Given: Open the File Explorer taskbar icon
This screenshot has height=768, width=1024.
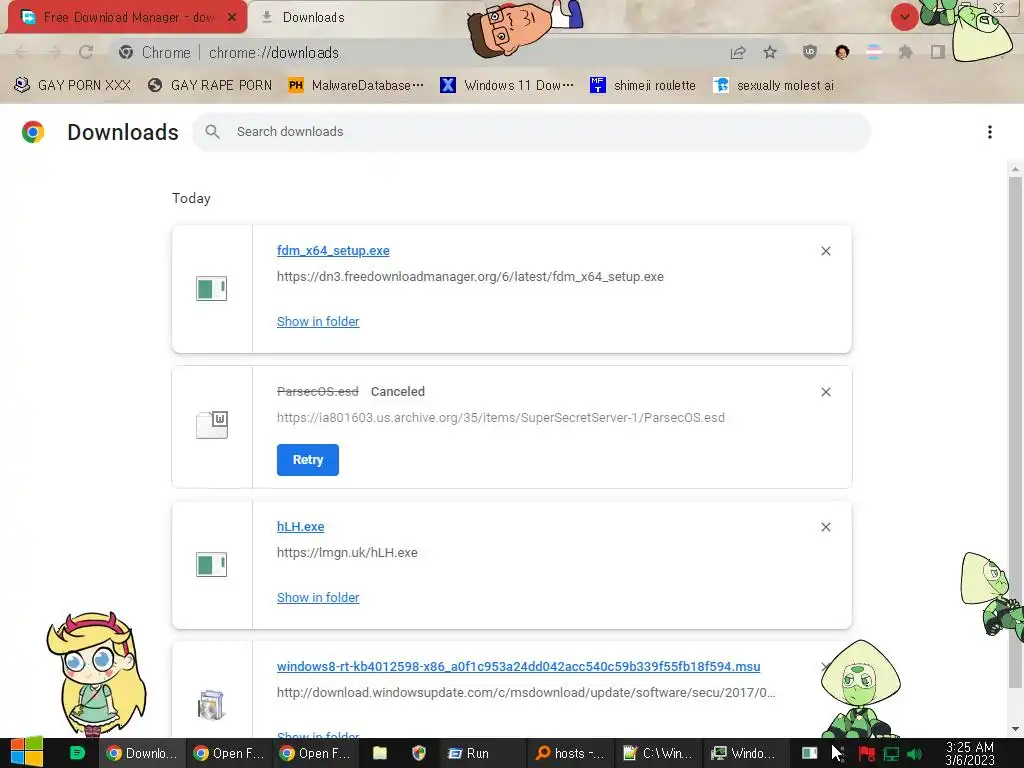Looking at the screenshot, I should pos(379,753).
